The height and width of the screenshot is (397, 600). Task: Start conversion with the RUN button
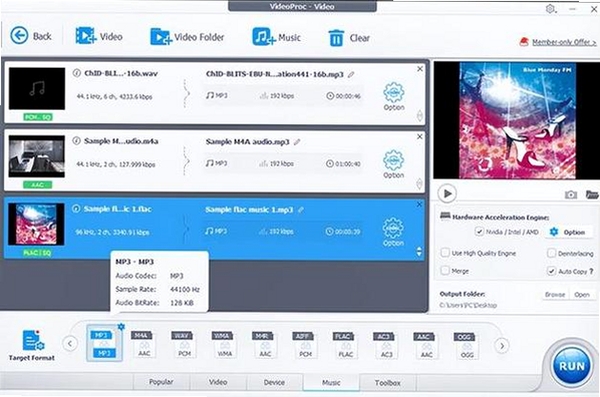572,366
